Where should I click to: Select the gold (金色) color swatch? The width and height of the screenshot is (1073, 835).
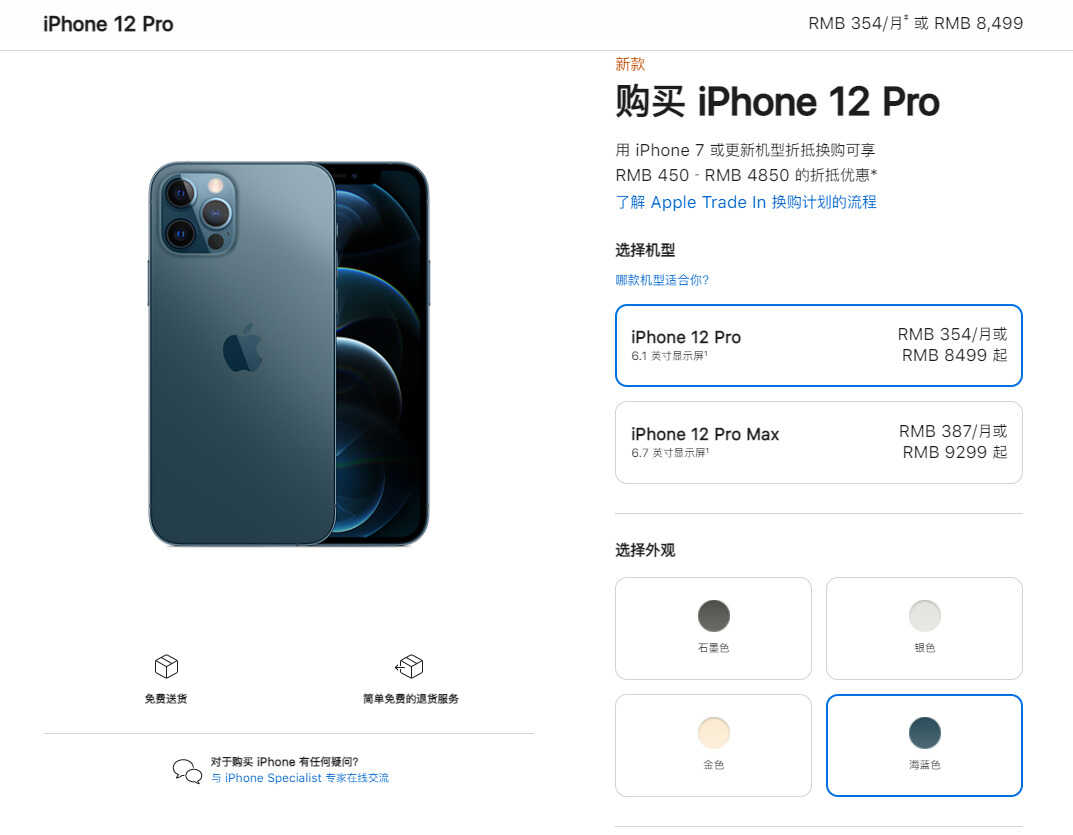coord(713,745)
